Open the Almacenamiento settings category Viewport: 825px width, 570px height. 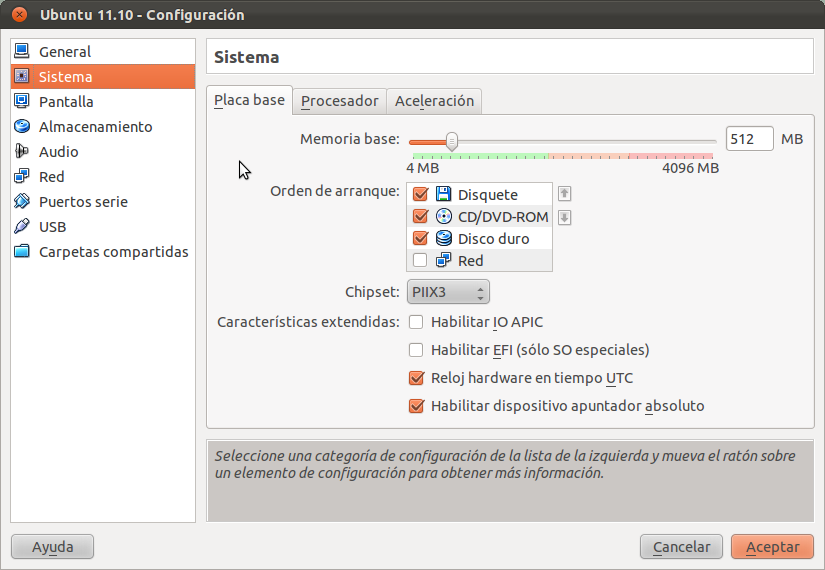coord(103,126)
